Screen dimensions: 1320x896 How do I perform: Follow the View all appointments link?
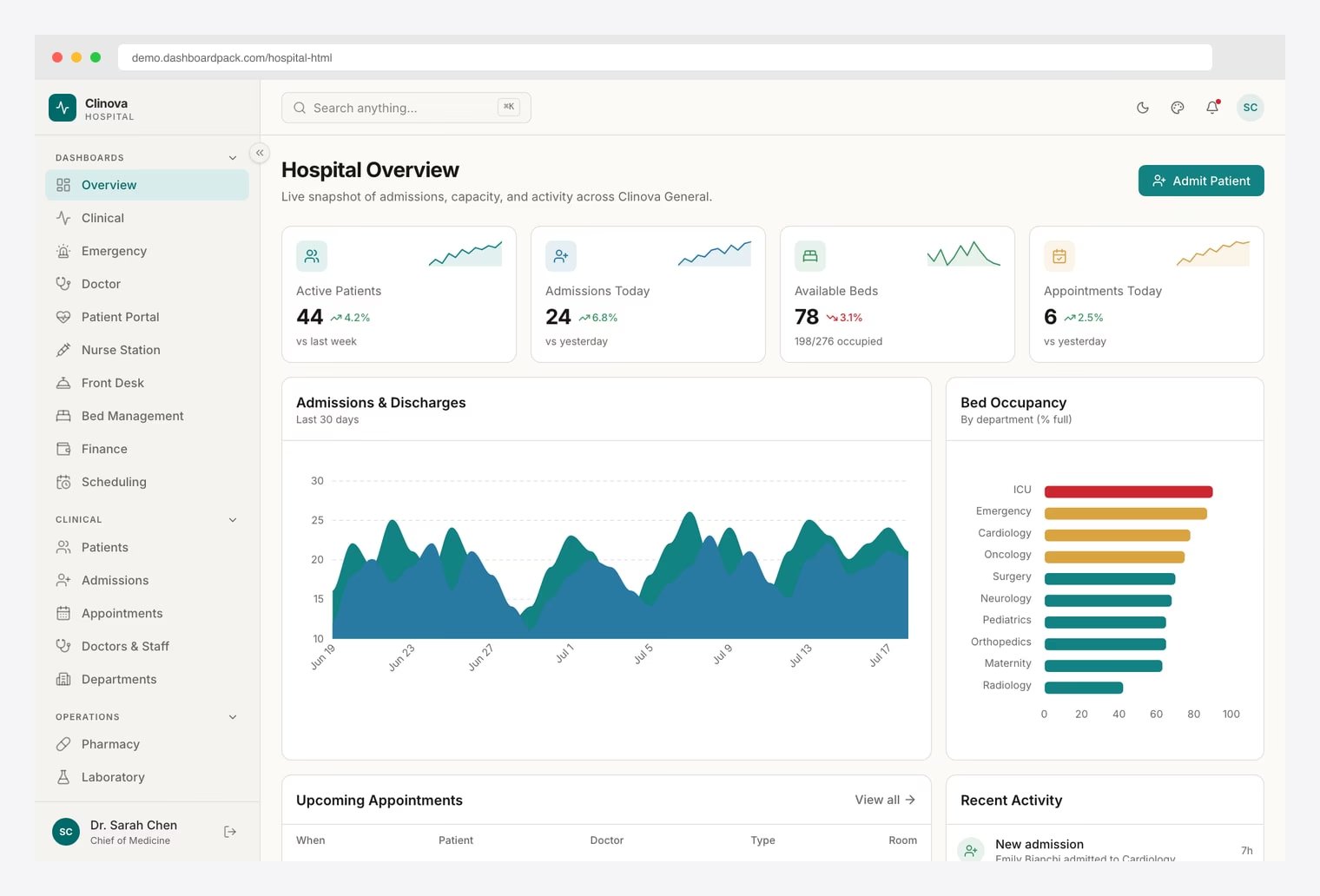[x=885, y=800]
